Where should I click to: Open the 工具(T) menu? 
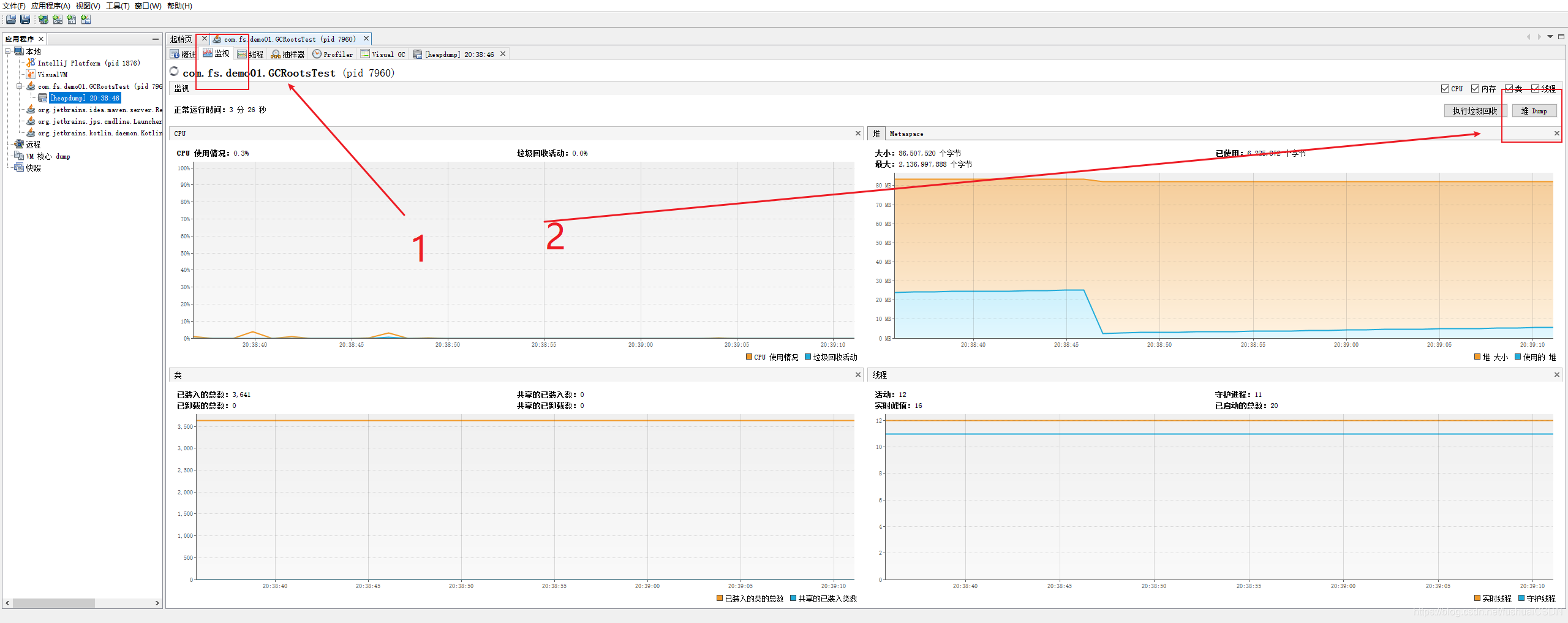(118, 6)
